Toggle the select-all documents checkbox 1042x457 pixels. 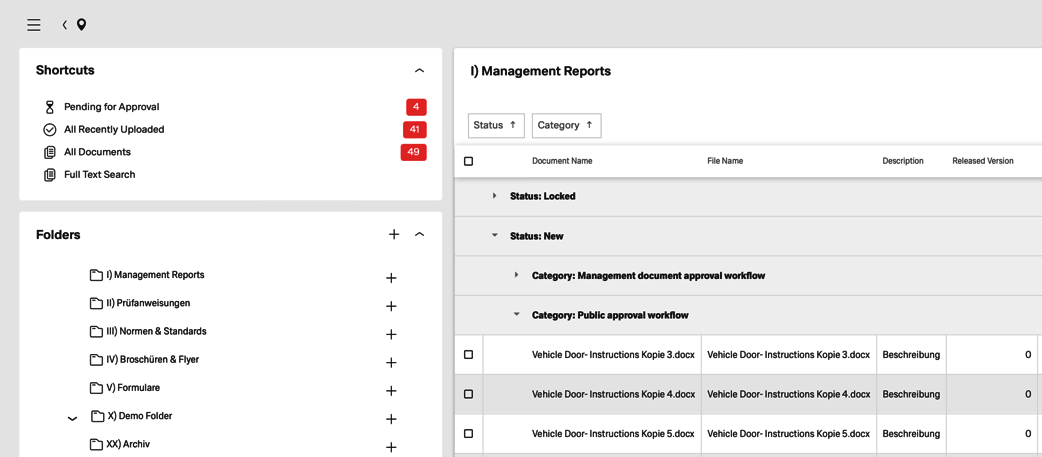point(468,161)
